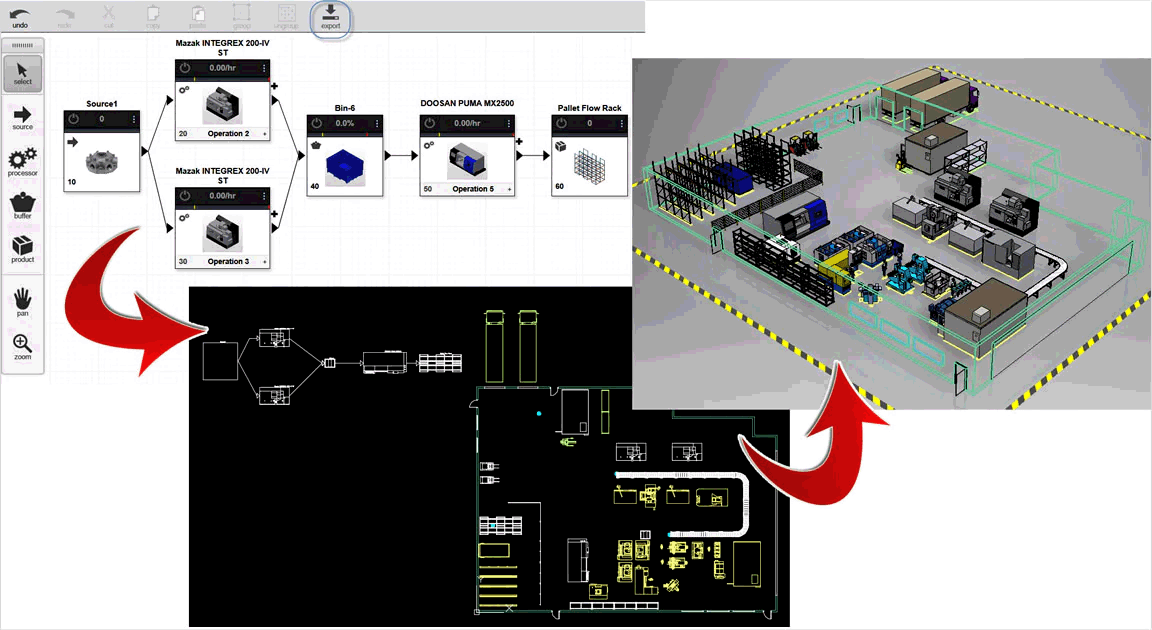Viewport: 1152px width, 630px height.
Task: Click the Operation 2 node rate indicator bar
Action: 223,79
